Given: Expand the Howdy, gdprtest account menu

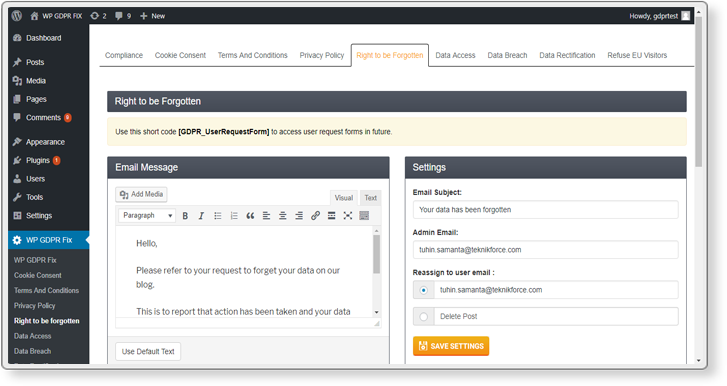Looking at the screenshot, I should tap(659, 16).
